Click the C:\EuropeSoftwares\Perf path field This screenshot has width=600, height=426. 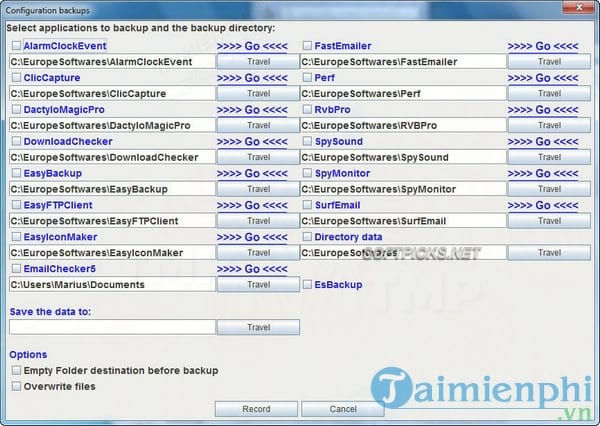(403, 93)
